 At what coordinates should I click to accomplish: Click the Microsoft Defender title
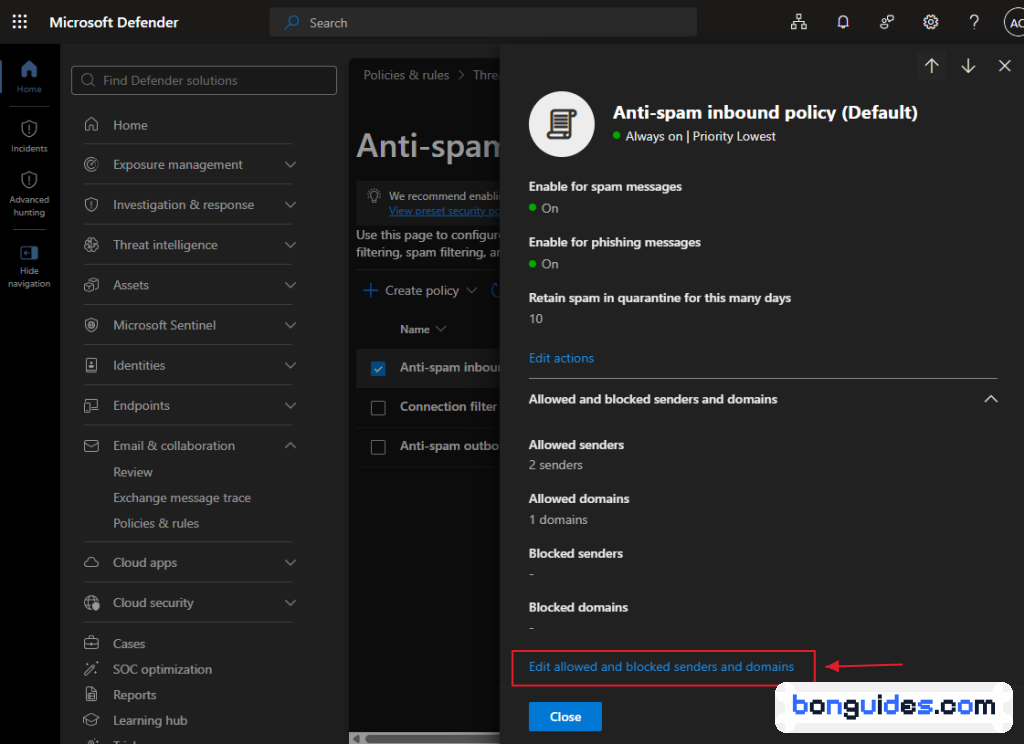click(x=114, y=22)
